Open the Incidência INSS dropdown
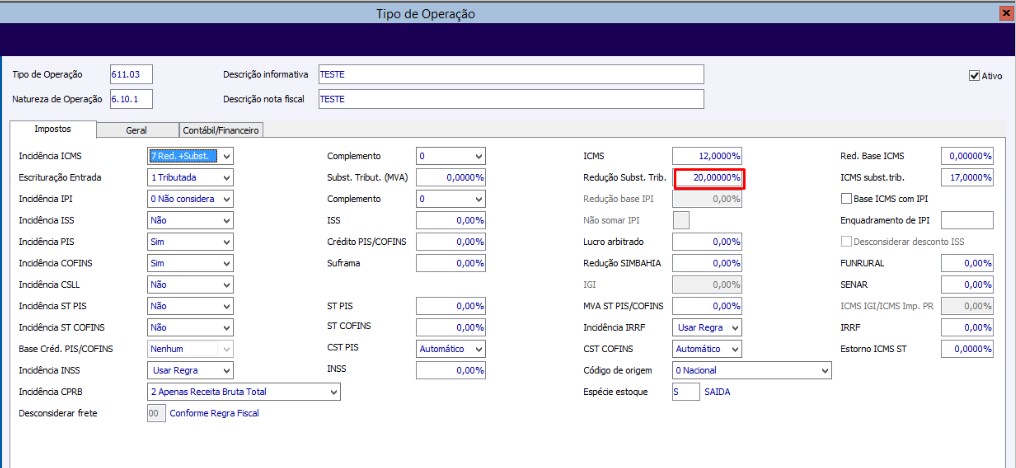 pyautogui.click(x=190, y=370)
